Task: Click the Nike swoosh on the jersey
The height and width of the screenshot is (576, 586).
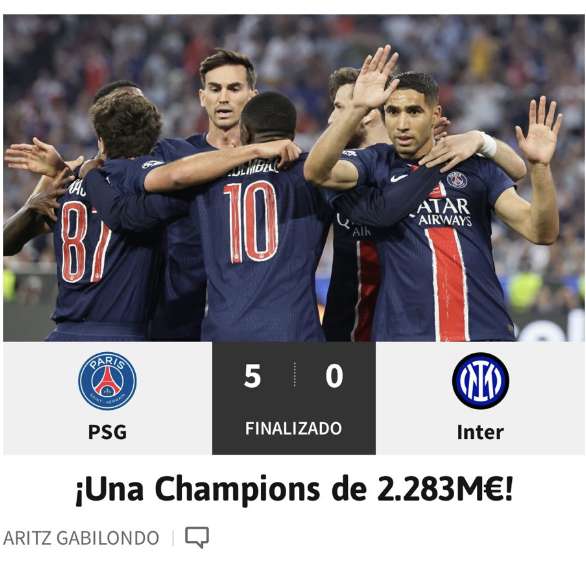Action: pos(399,178)
